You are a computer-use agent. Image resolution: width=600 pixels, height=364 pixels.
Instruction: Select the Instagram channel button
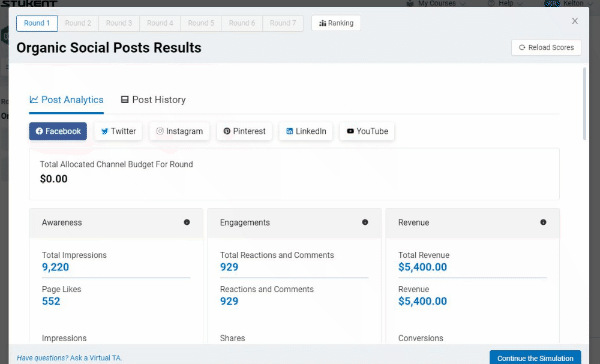point(179,131)
